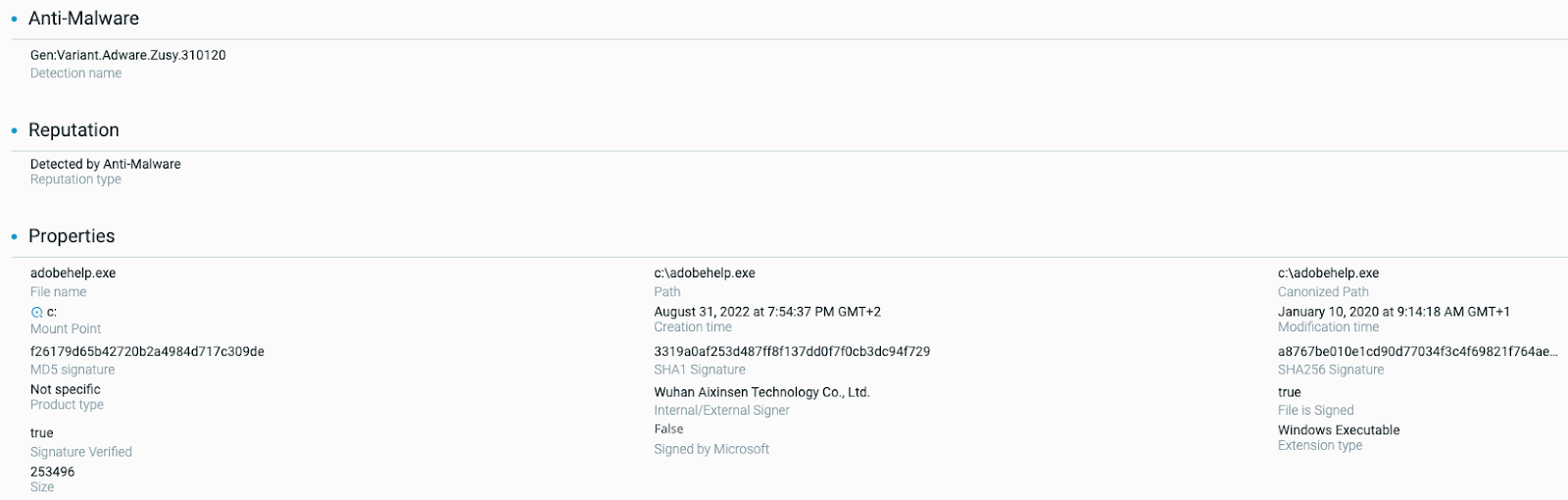Image resolution: width=1568 pixels, height=500 pixels.
Task: Click the detection name Gen:Variant.Adware.Zusy.310120
Action: [x=128, y=55]
